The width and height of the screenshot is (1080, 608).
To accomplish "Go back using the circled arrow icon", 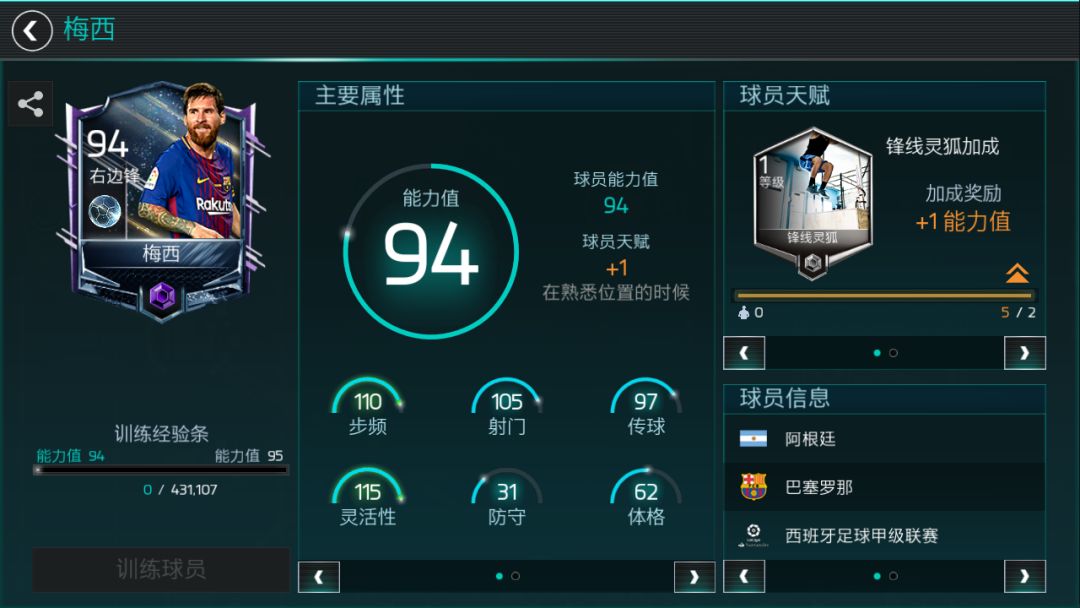I will (x=32, y=31).
